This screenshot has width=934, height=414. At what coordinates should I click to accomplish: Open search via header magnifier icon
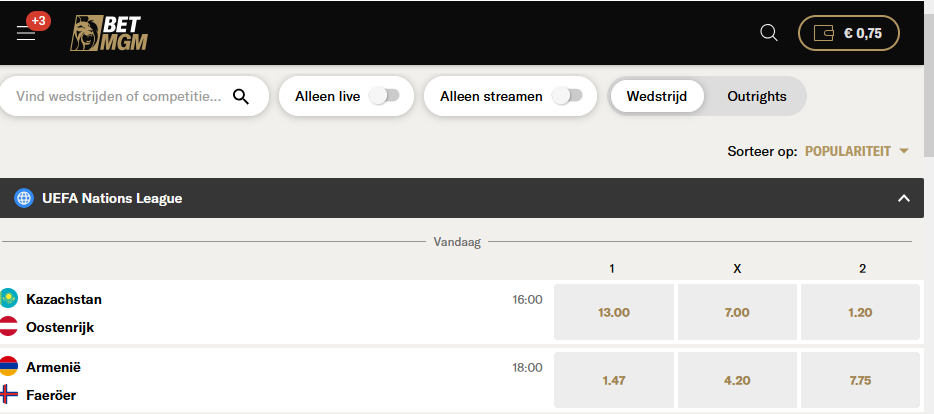(769, 33)
